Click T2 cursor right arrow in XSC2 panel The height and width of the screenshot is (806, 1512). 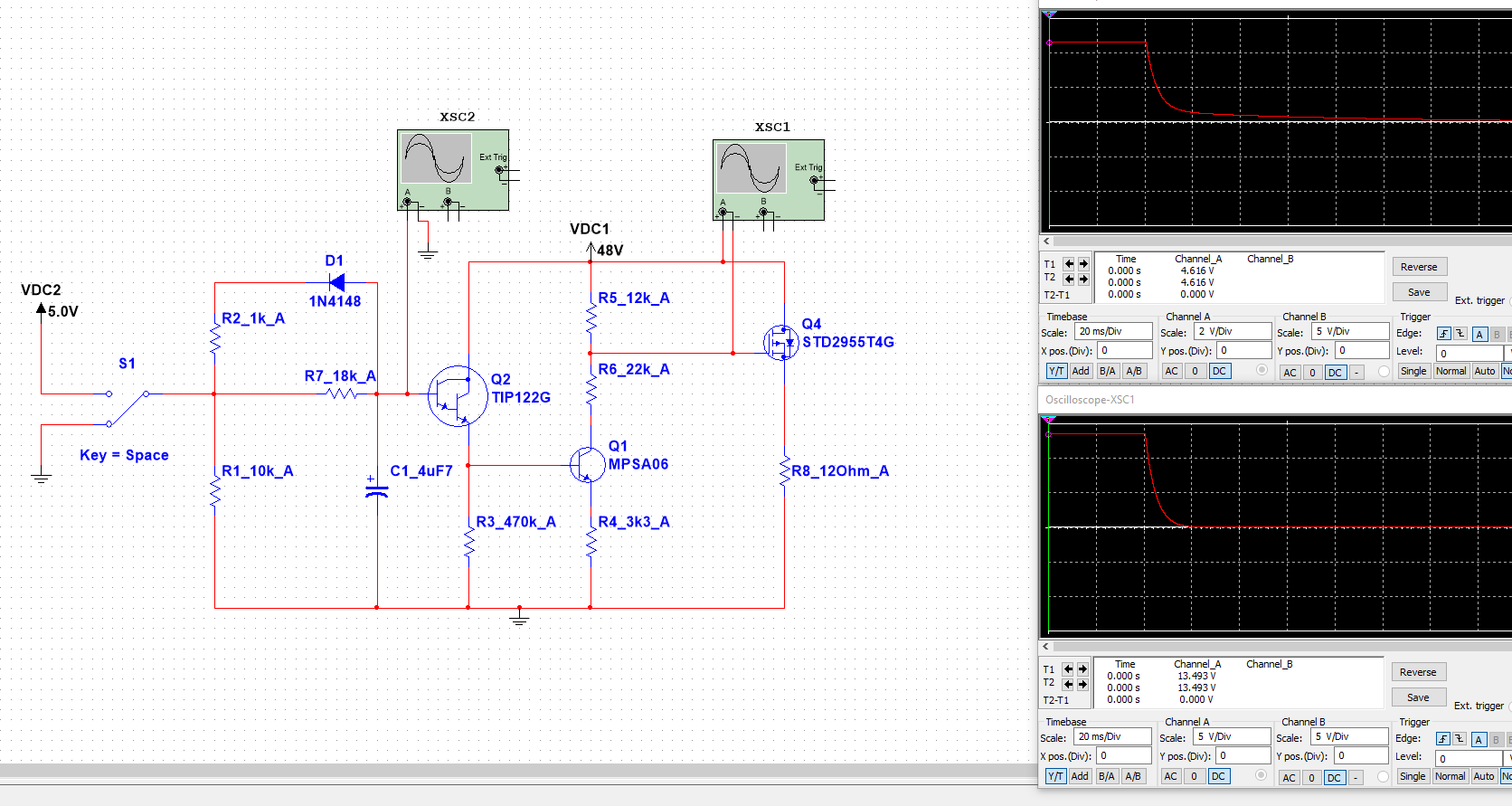tap(1083, 279)
